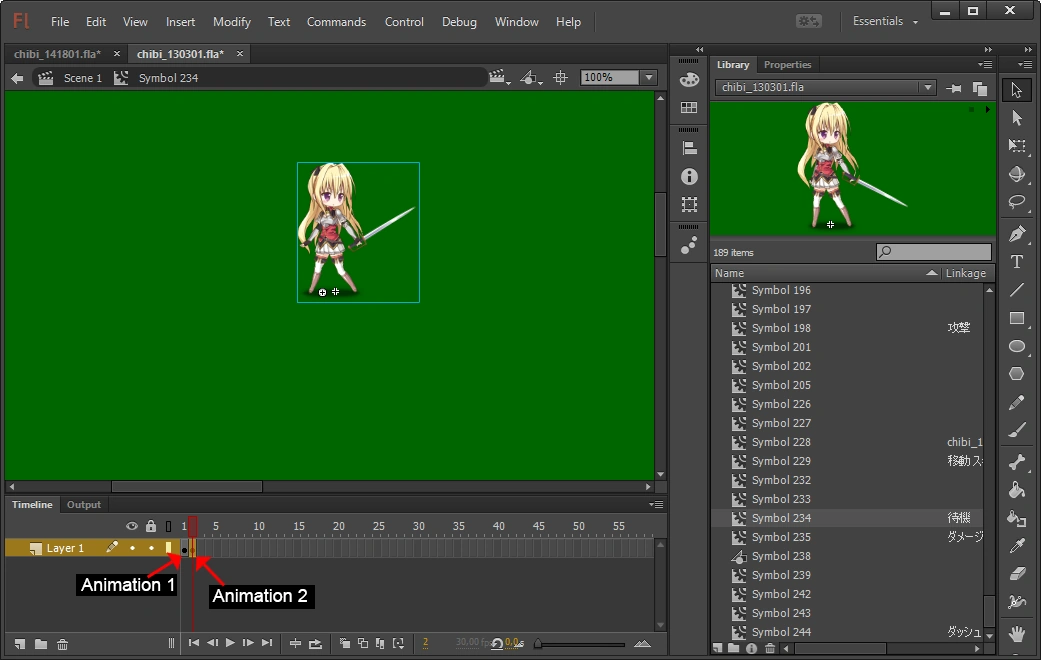Open the Modify menu
The height and width of the screenshot is (660, 1041).
coord(232,22)
